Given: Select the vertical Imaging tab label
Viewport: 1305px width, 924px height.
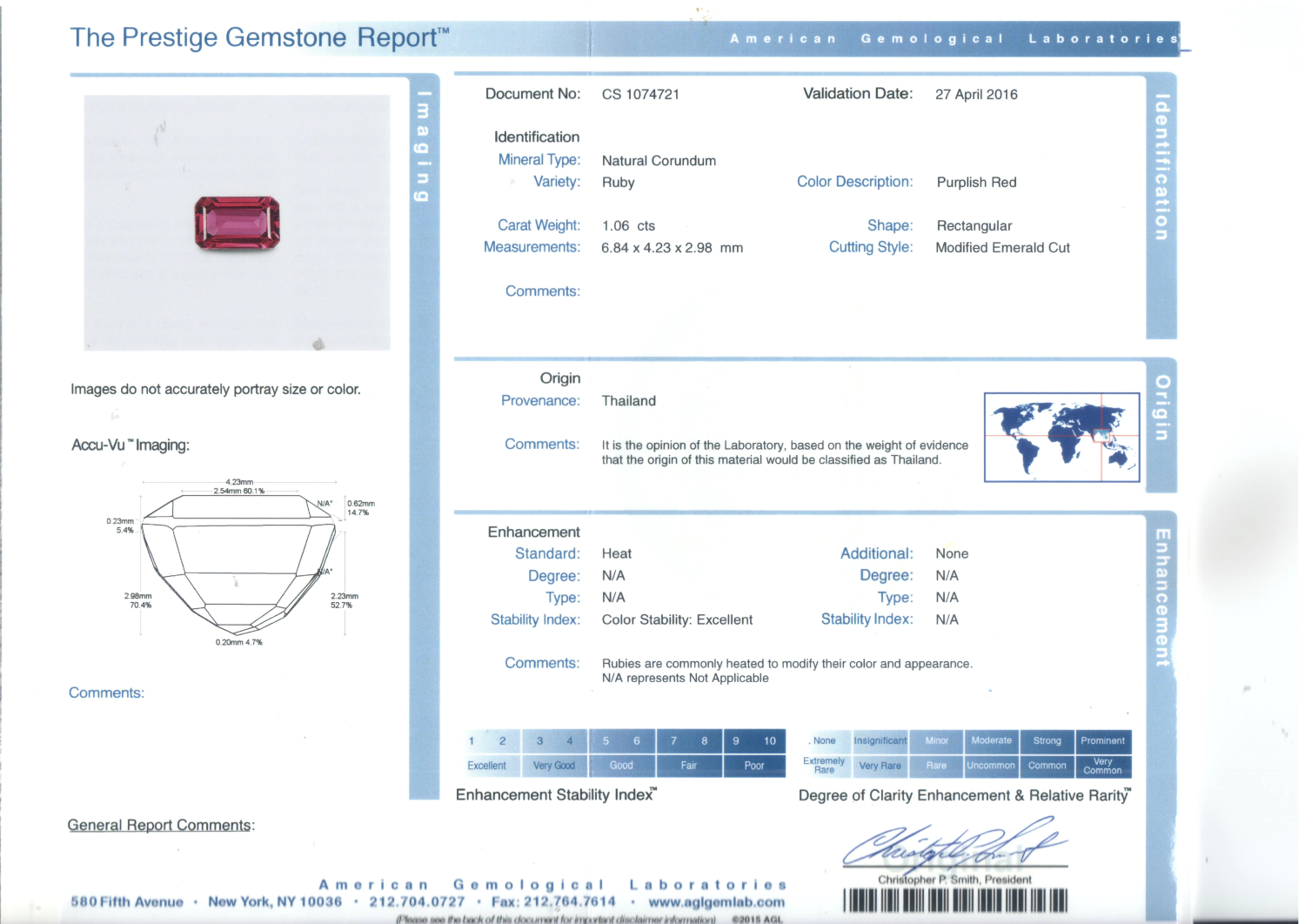Looking at the screenshot, I should (x=423, y=146).
